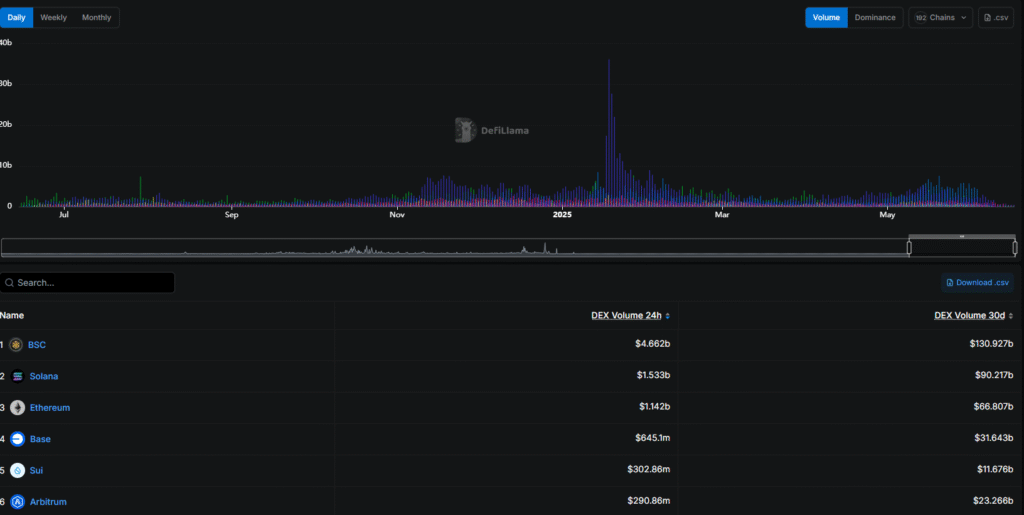Click the Solana logo icon
Screen dimensions: 1024x515
coord(18,376)
